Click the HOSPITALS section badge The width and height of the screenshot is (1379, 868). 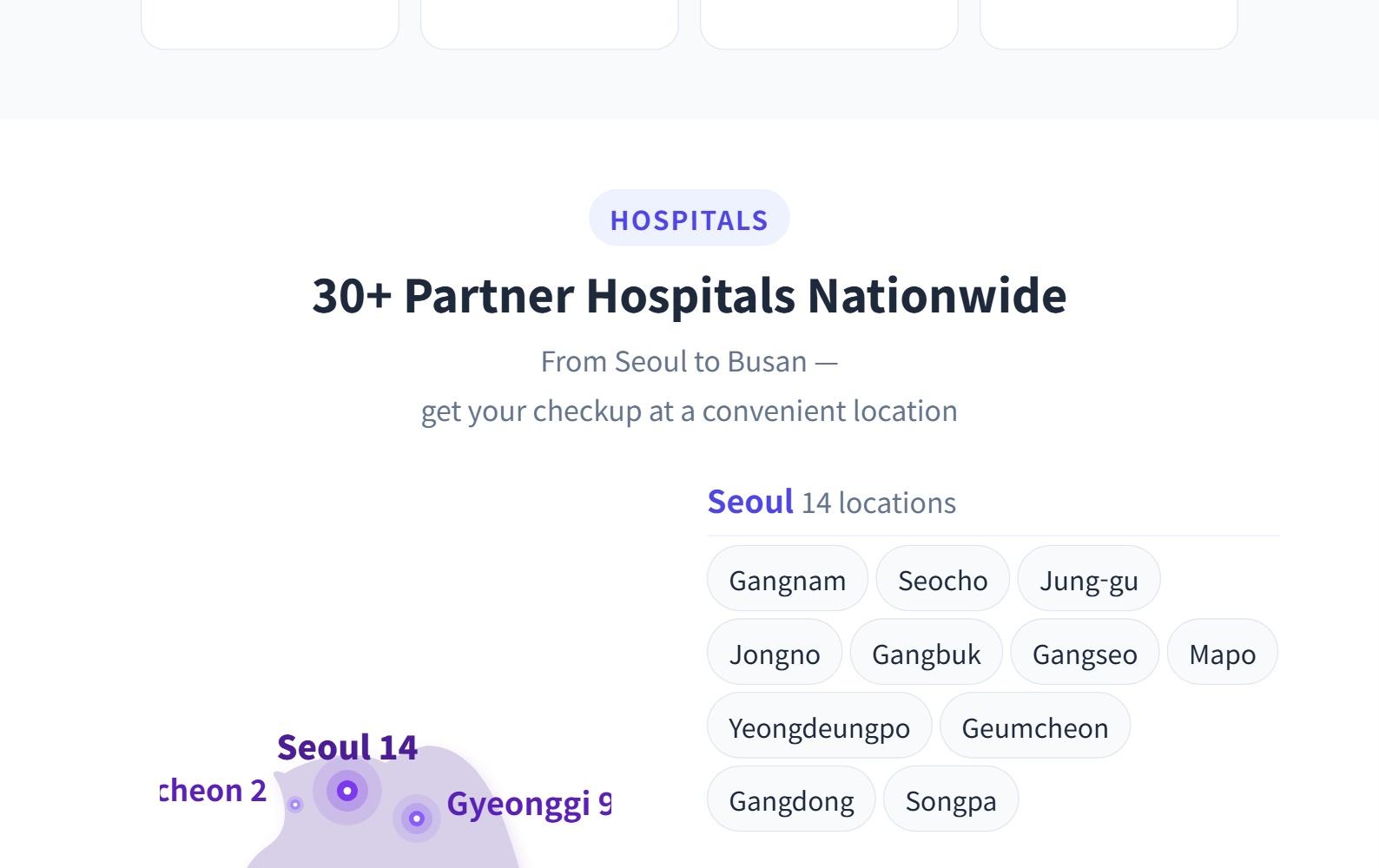689,219
